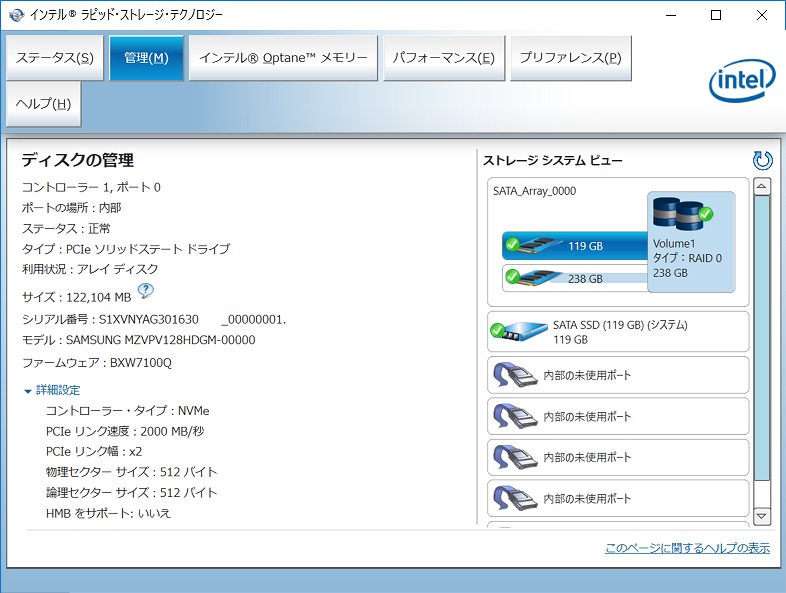Click the fourth 内部の未使用ポート entry
This screenshot has width=786, height=593.
pyautogui.click(x=618, y=498)
